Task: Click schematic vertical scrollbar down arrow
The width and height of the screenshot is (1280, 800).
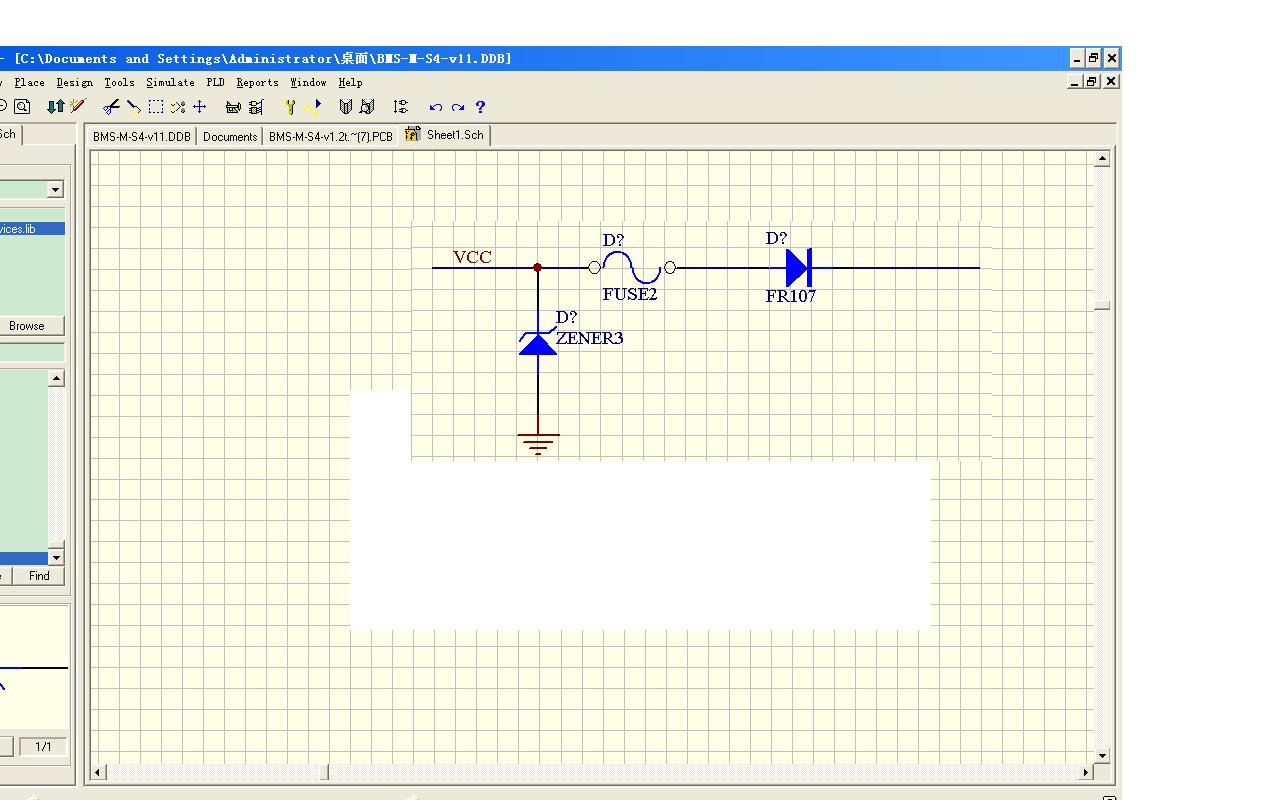Action: pyautogui.click(x=1102, y=756)
